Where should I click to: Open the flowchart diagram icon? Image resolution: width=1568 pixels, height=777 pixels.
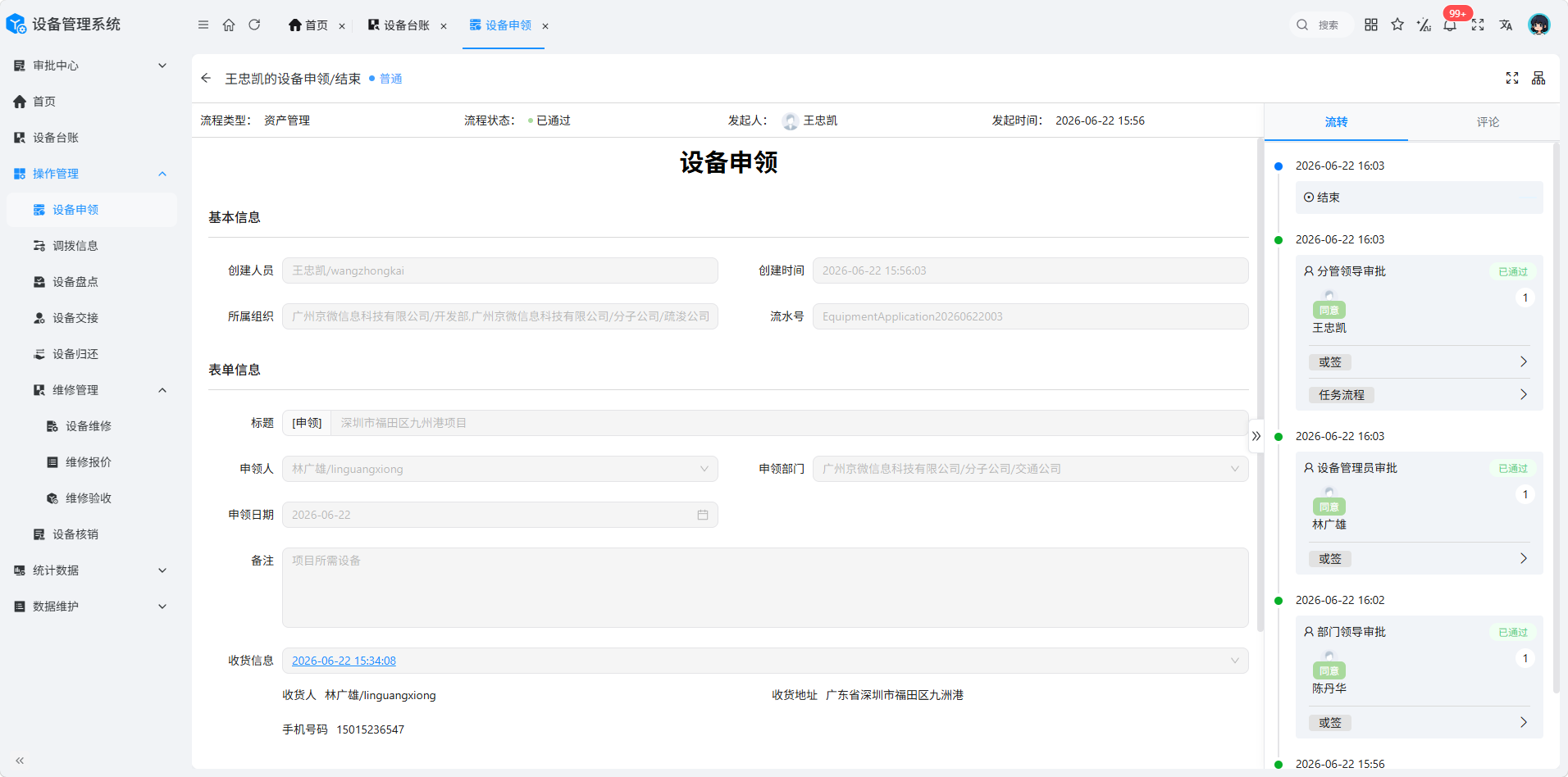click(x=1538, y=78)
